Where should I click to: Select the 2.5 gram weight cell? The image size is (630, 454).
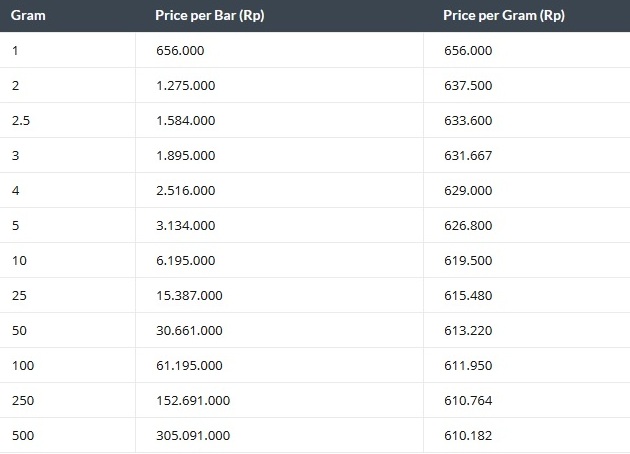[x=68, y=120]
